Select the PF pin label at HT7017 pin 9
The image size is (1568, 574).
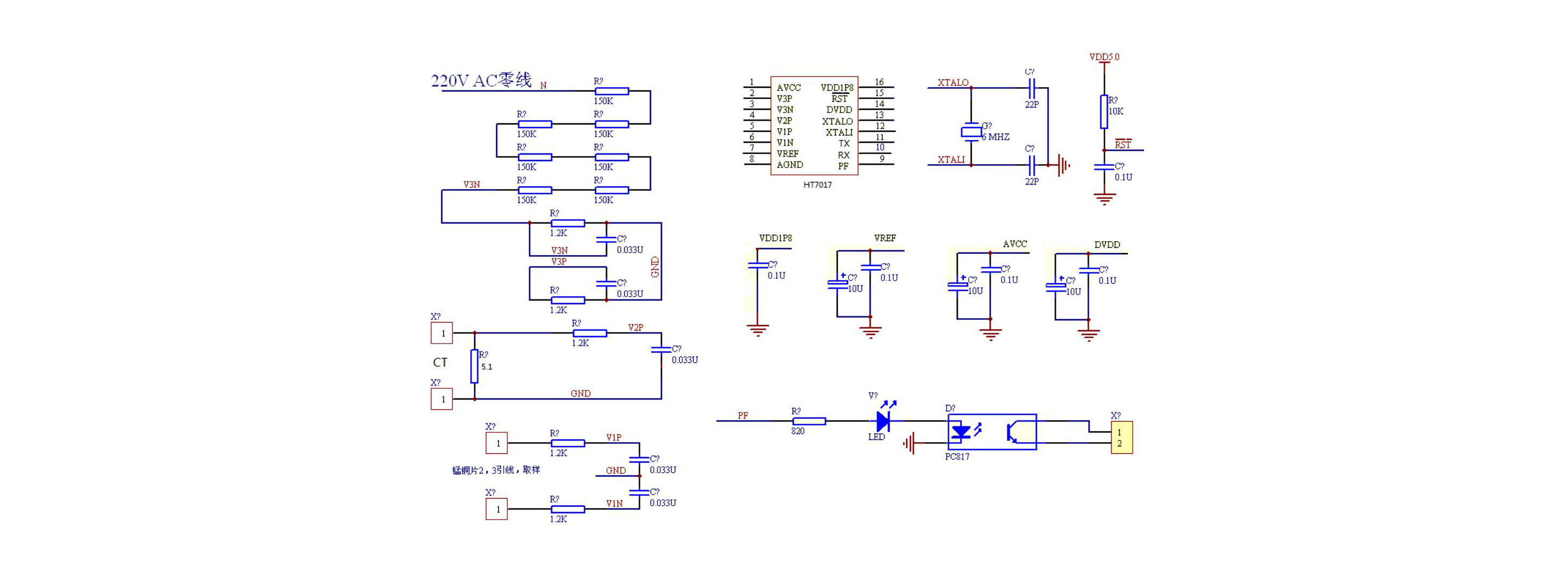click(x=843, y=166)
